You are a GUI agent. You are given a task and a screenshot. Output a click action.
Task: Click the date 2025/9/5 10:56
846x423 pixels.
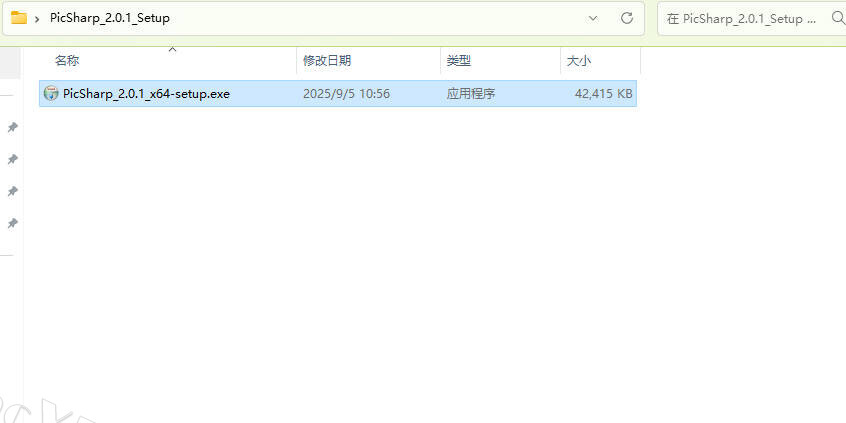346,94
